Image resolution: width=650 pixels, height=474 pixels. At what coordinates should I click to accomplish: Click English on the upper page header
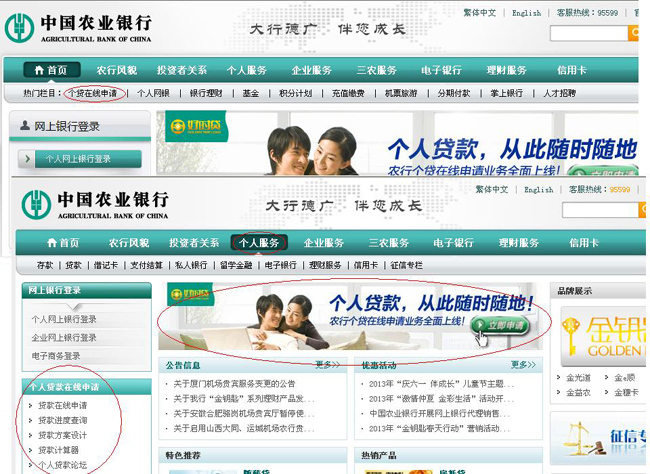click(x=526, y=13)
